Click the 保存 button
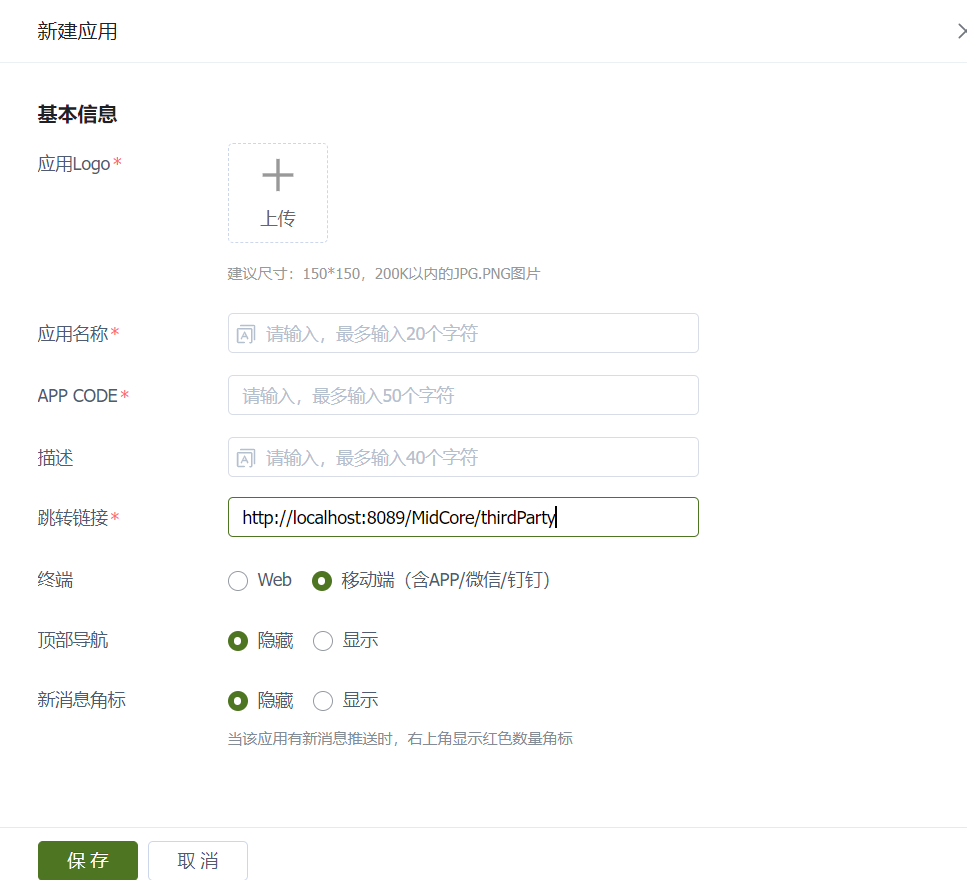This screenshot has height=880, width=967. click(x=88, y=860)
